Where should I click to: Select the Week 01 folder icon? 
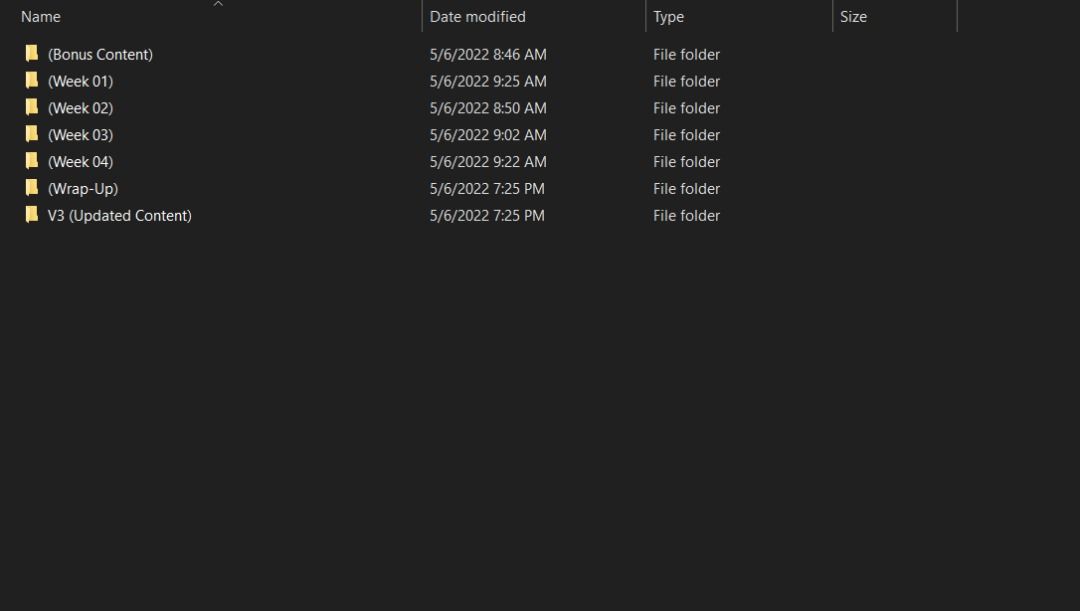[32, 81]
